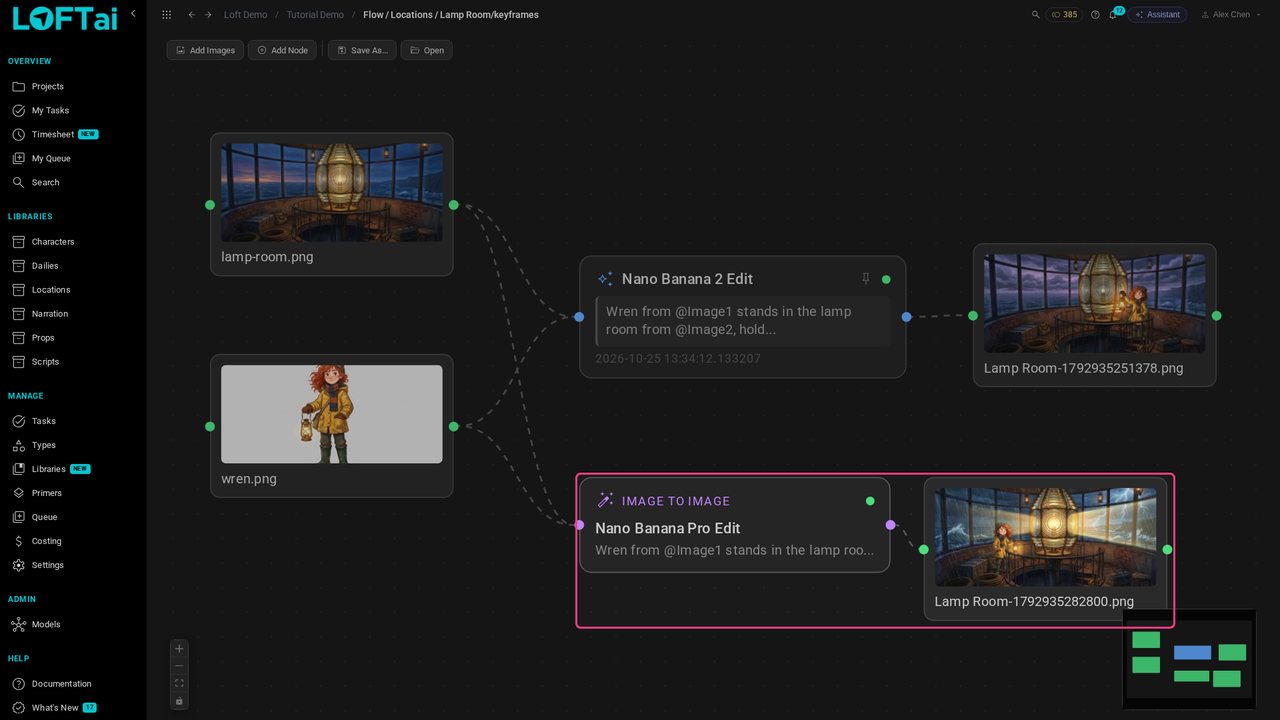Zoom out on the flow canvas

click(179, 666)
